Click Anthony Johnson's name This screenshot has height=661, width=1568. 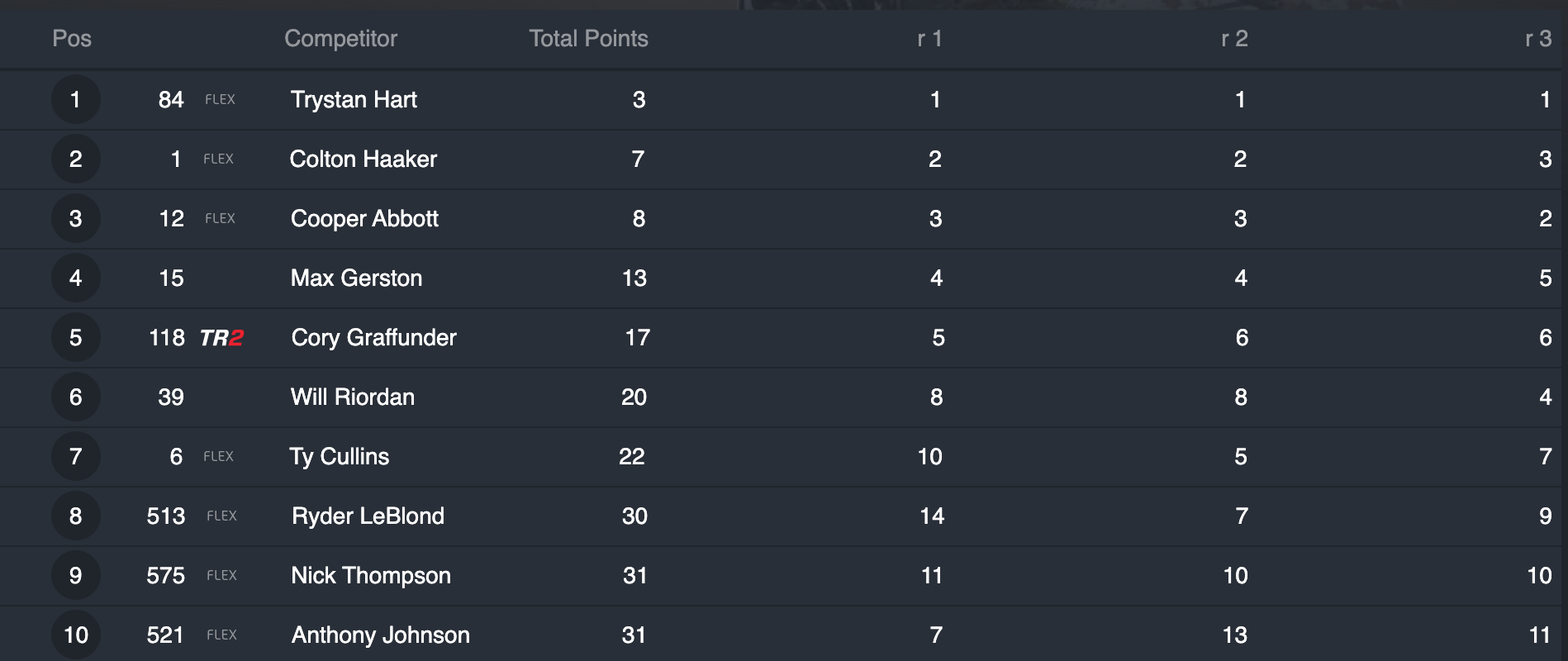coord(380,635)
